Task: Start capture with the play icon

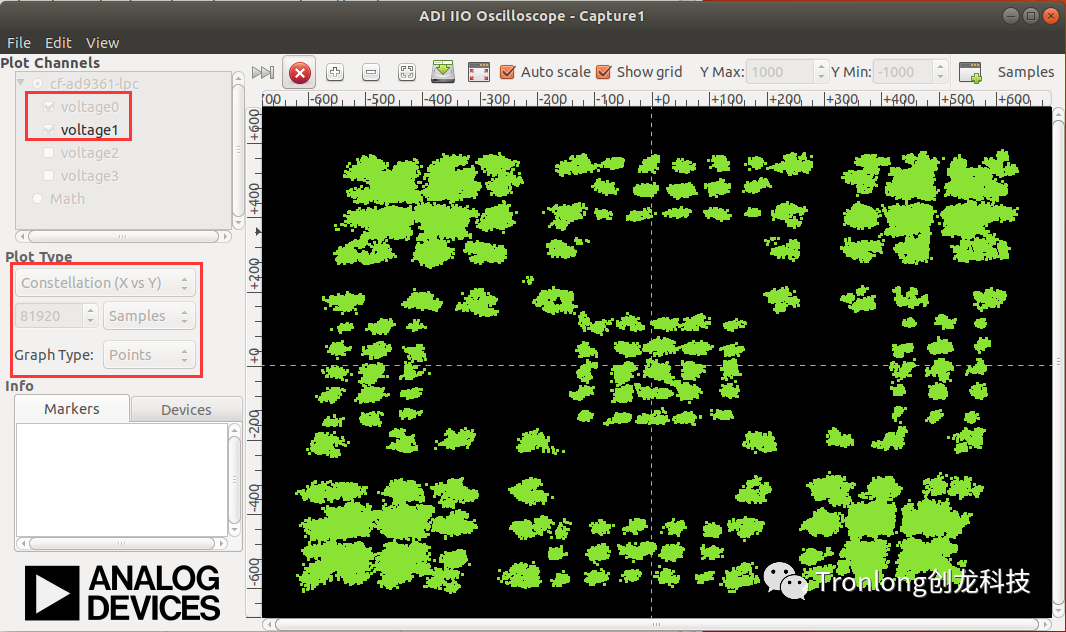Action: pyautogui.click(x=262, y=71)
